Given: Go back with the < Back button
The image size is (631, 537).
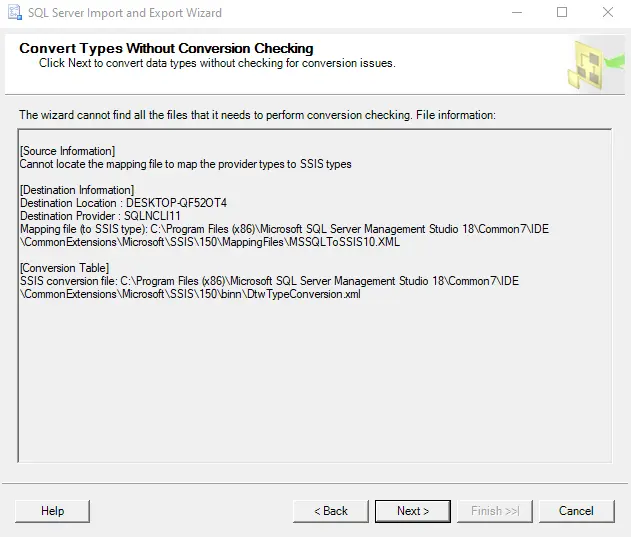Looking at the screenshot, I should coord(331,511).
